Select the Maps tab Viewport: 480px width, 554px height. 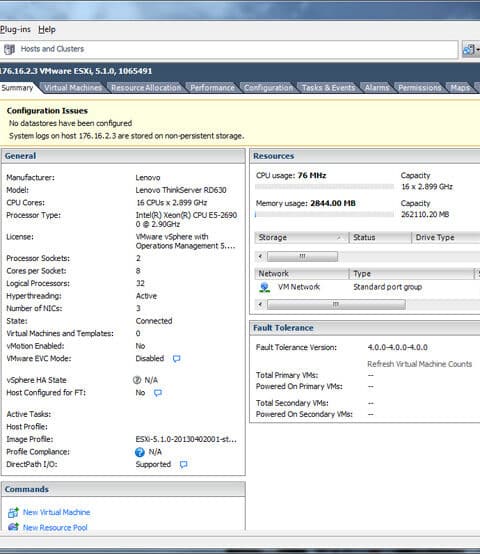460,88
